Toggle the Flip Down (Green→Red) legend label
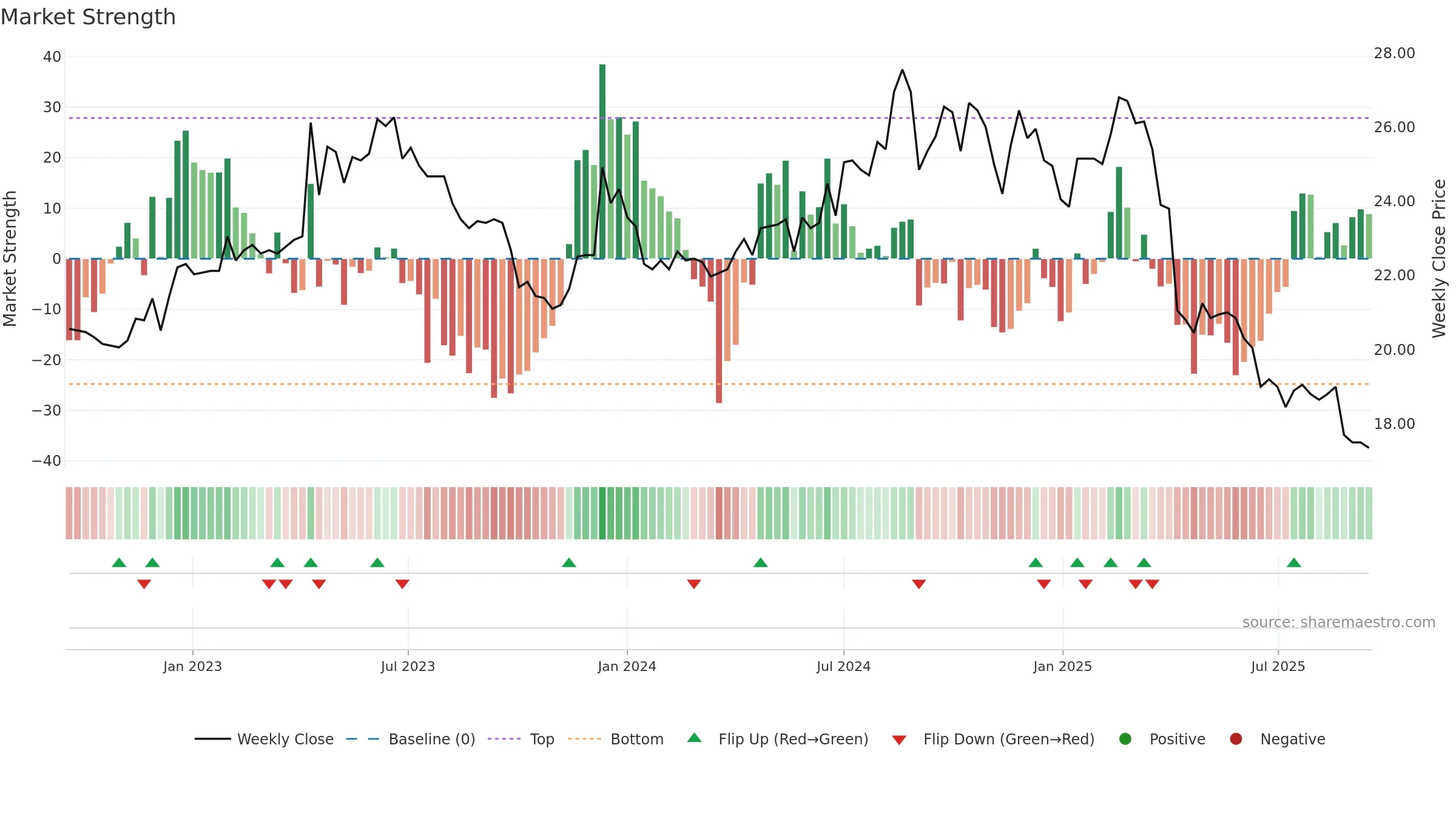This screenshot has height=819, width=1456. coord(1009,739)
